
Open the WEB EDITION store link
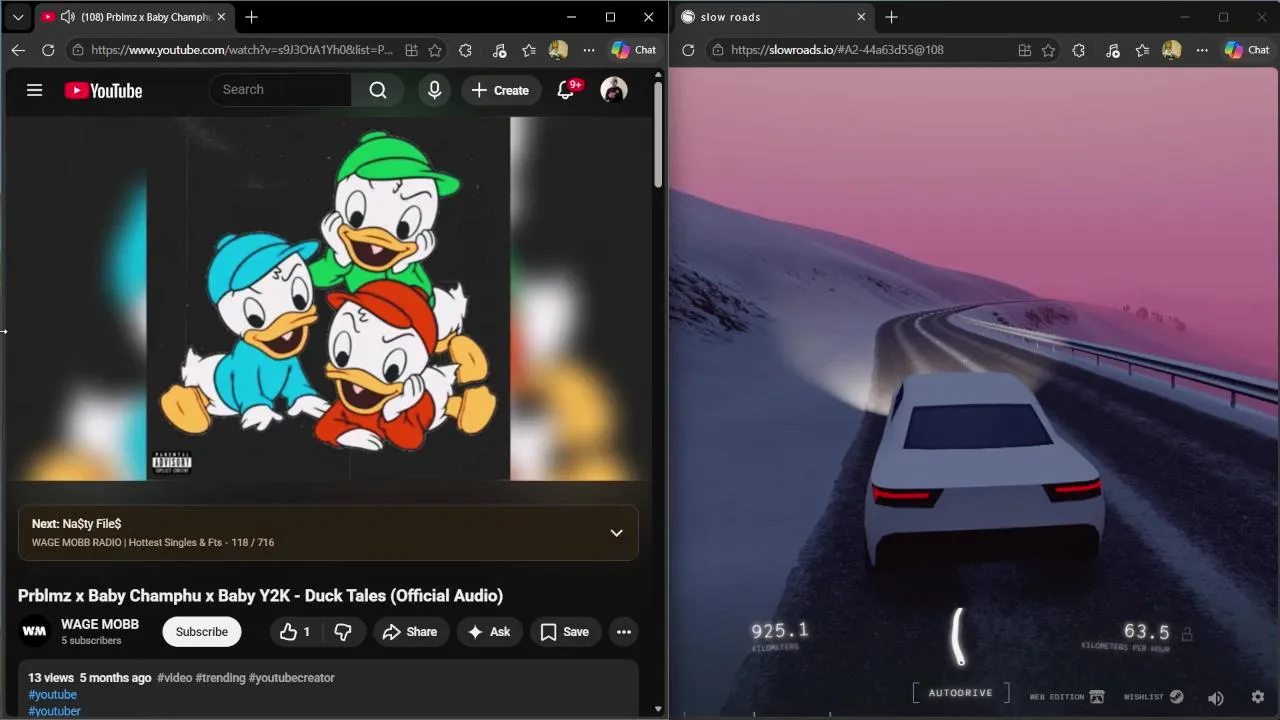click(1066, 697)
